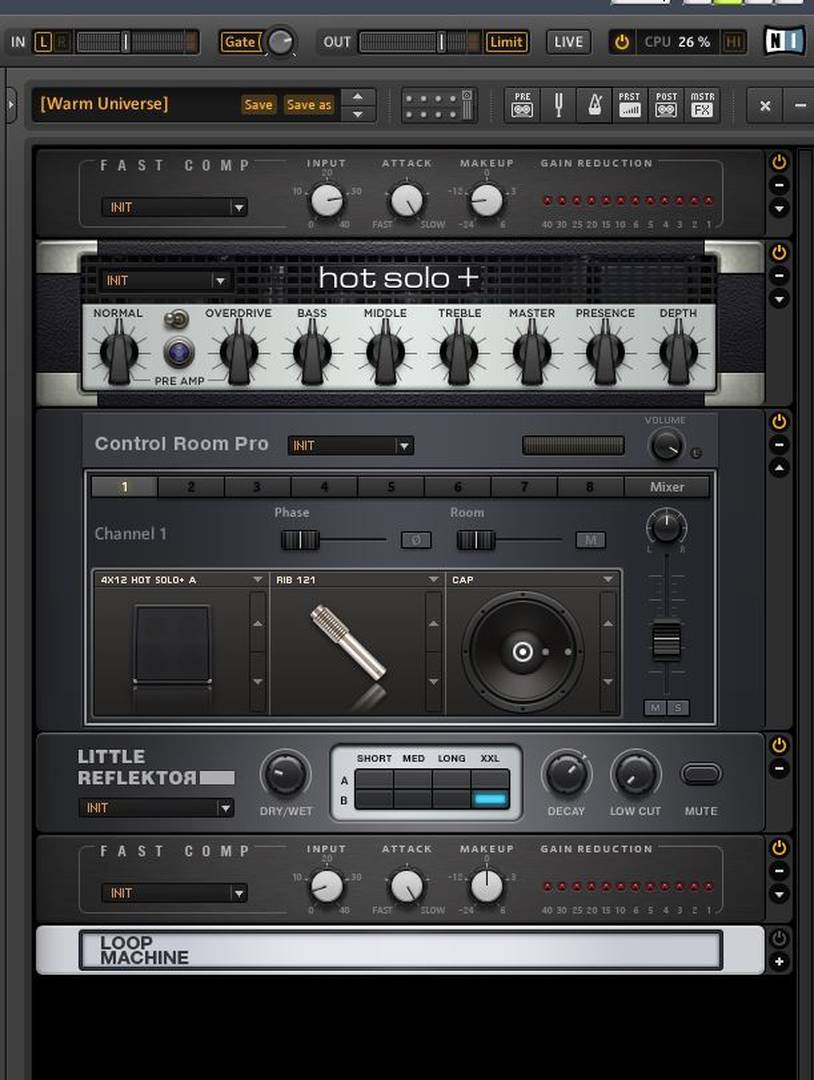Toggle the upper Fast Comp module power

click(x=779, y=163)
